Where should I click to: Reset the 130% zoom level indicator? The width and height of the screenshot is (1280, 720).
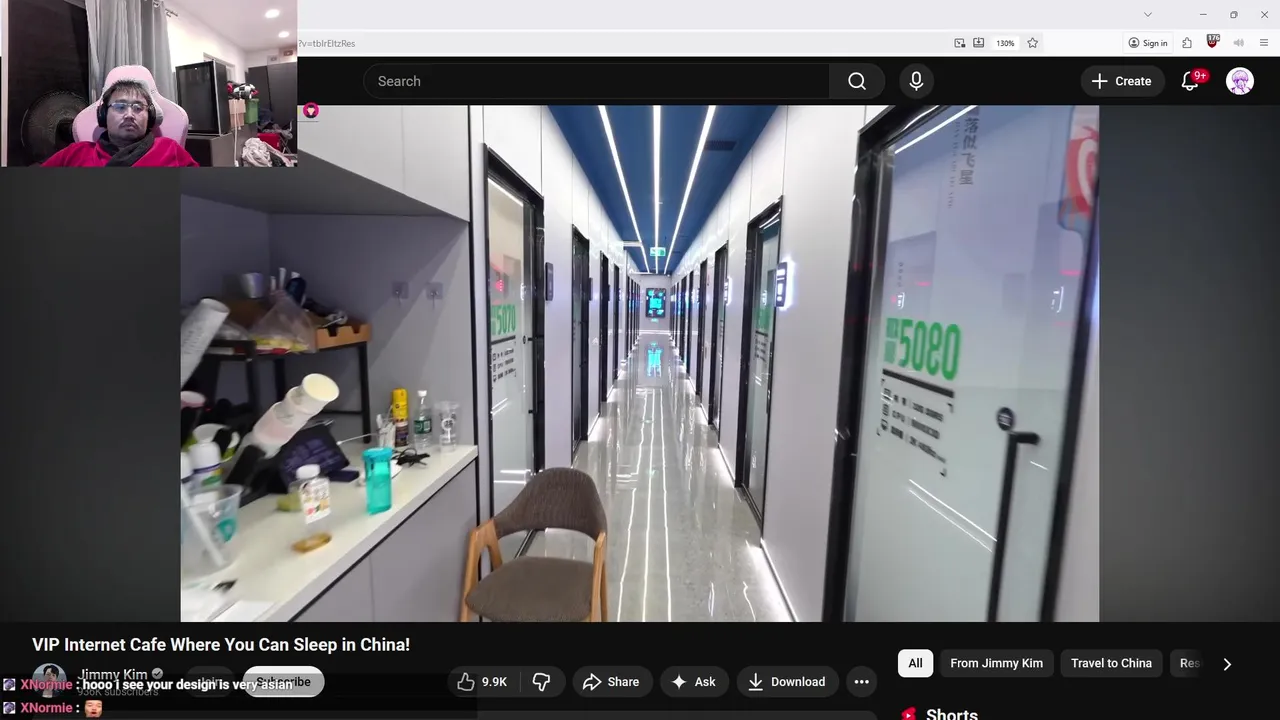(1005, 43)
